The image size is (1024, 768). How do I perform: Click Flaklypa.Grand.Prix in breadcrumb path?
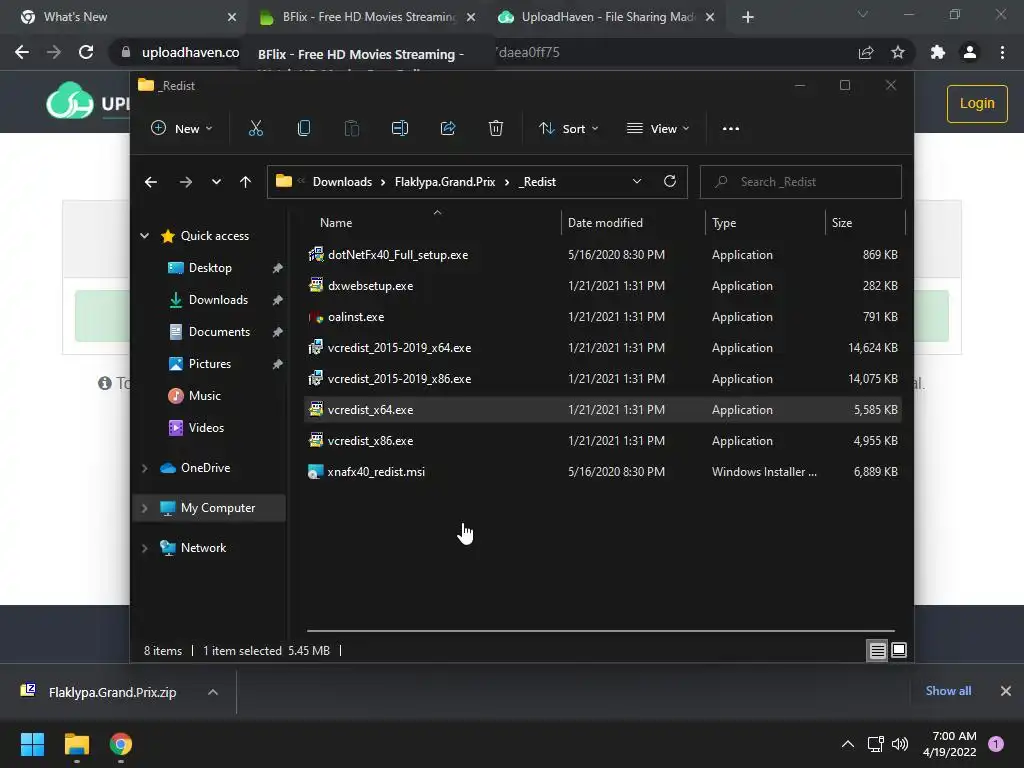(x=445, y=182)
